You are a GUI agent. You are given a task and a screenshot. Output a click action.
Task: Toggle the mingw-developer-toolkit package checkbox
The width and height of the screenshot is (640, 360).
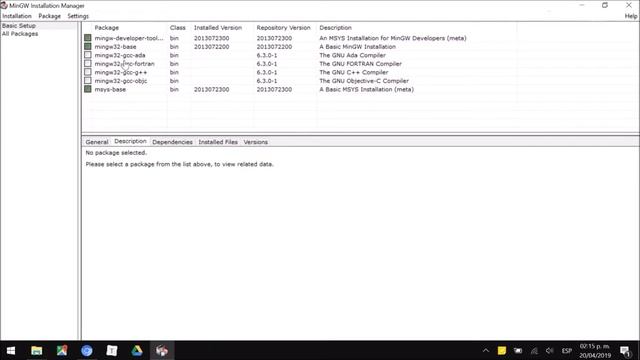88,38
